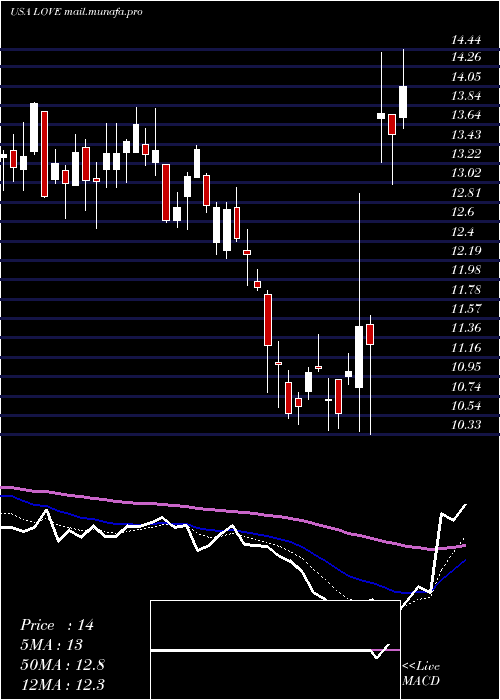Click the Price : 14 readout
The height and width of the screenshot is (700, 500).
pyautogui.click(x=57, y=625)
